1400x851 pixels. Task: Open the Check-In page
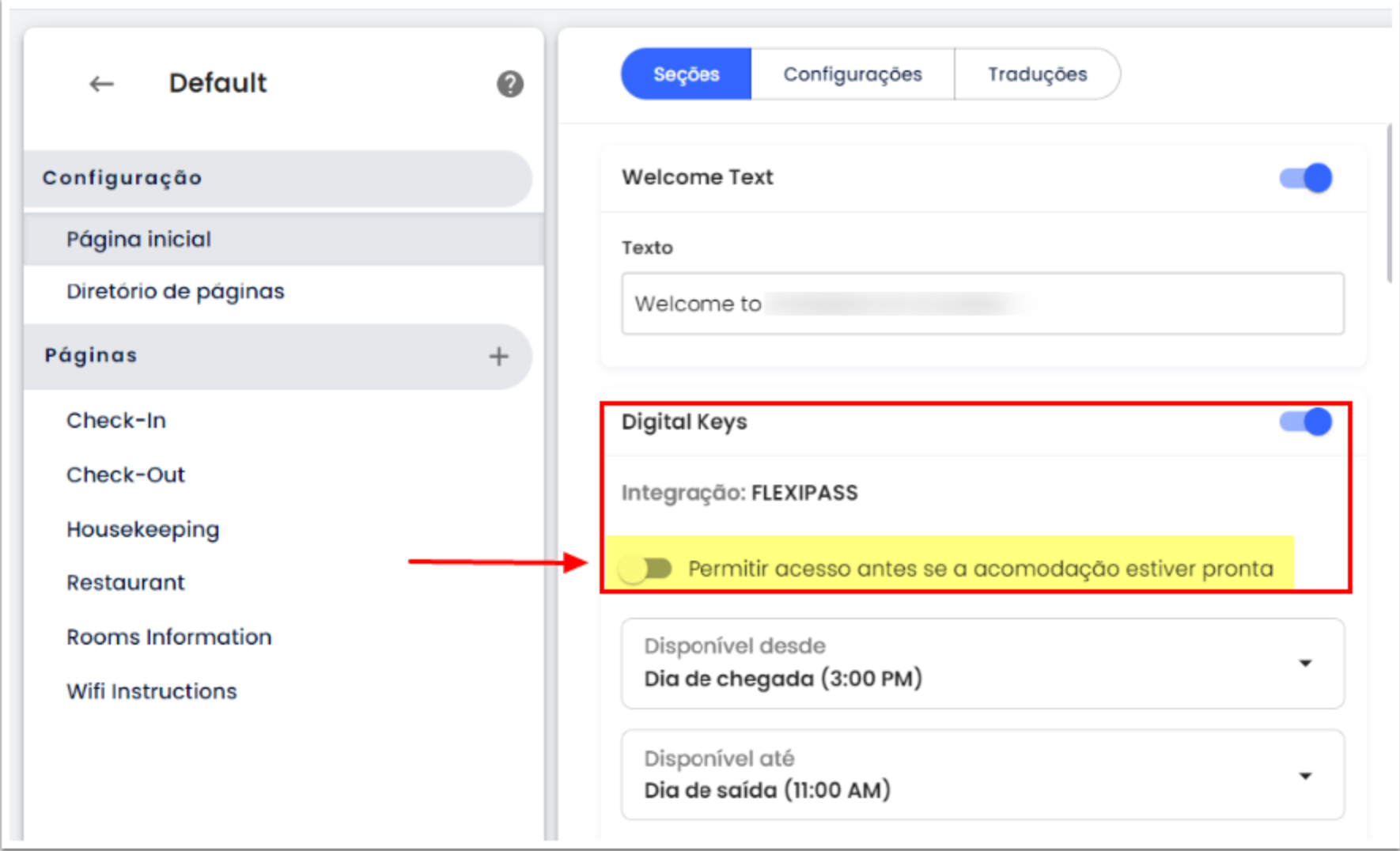click(x=116, y=421)
